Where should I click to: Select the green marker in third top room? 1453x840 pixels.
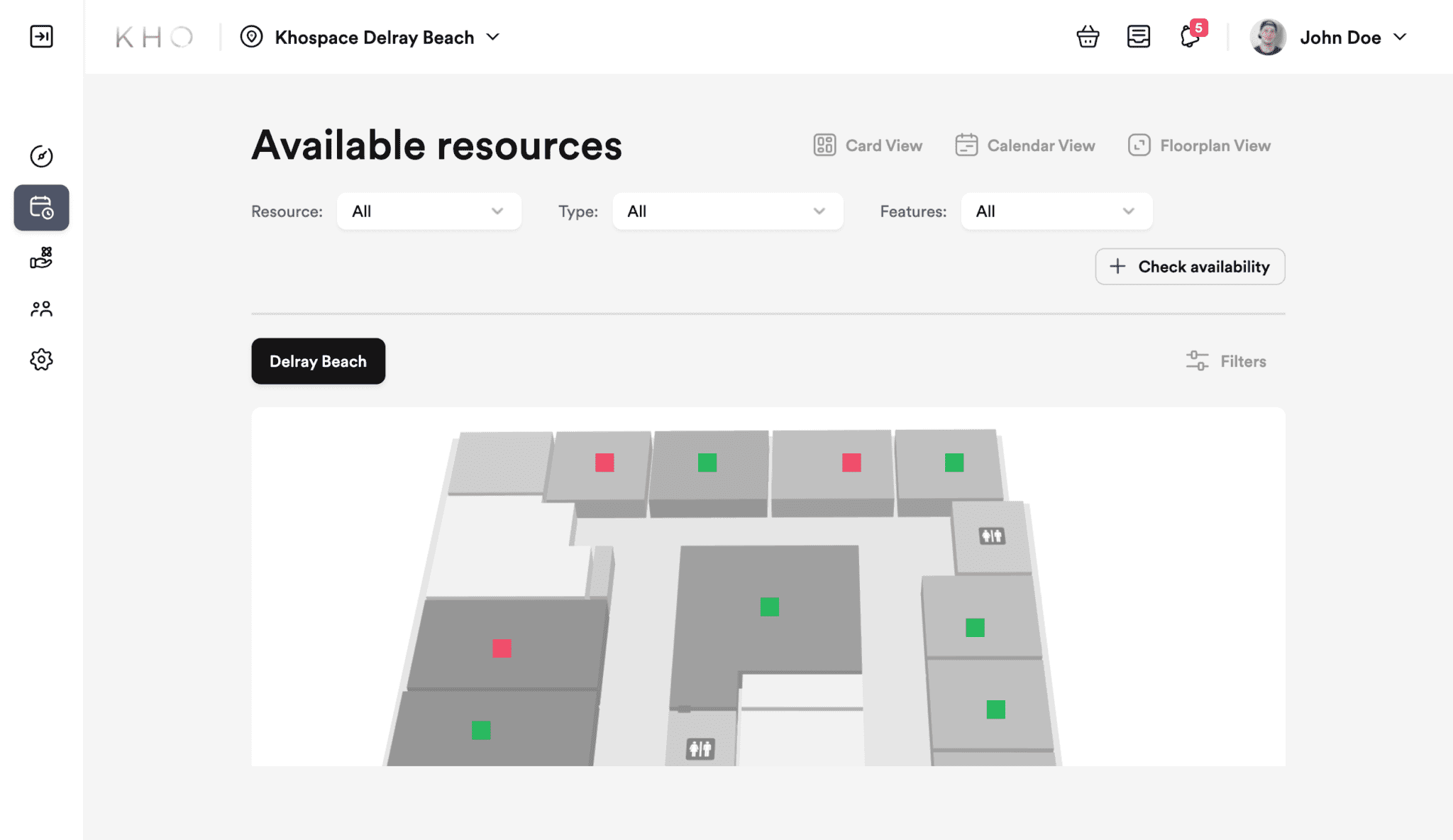(x=707, y=463)
